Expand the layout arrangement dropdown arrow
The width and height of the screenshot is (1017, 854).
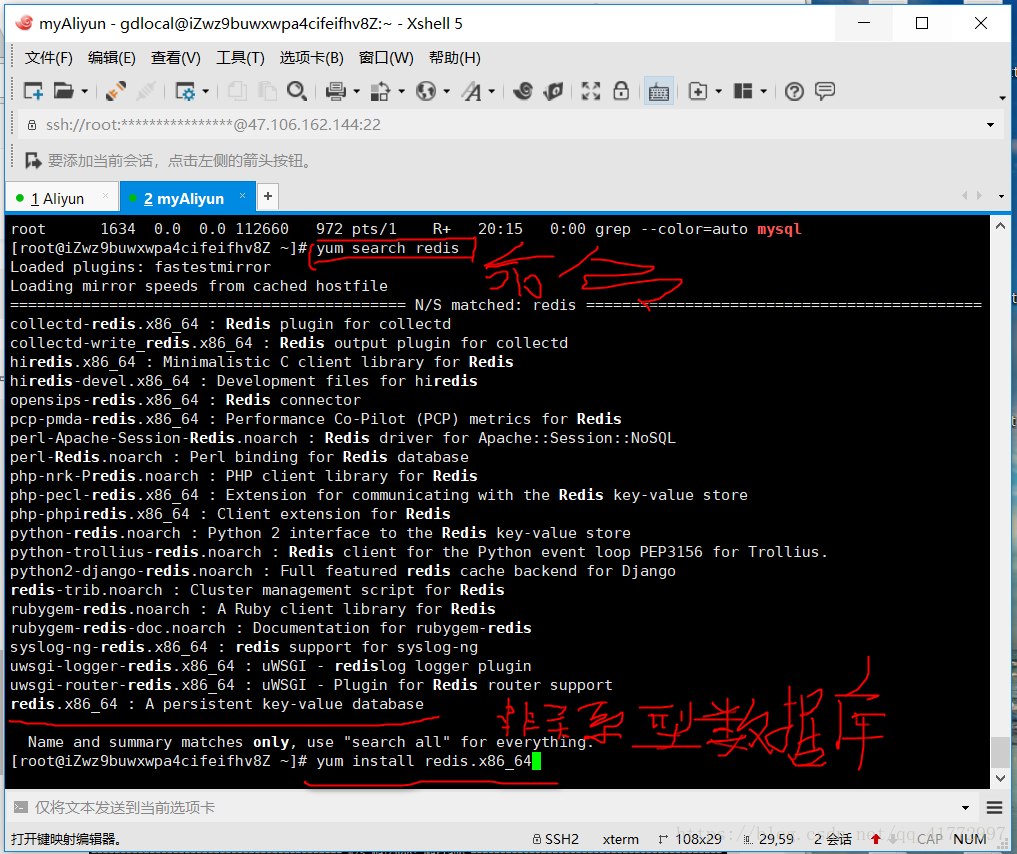763,91
